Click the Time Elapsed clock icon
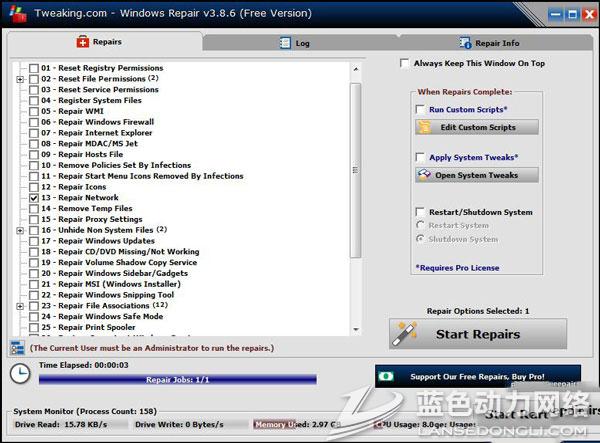Screen dimensions: 600x443 point(19,372)
